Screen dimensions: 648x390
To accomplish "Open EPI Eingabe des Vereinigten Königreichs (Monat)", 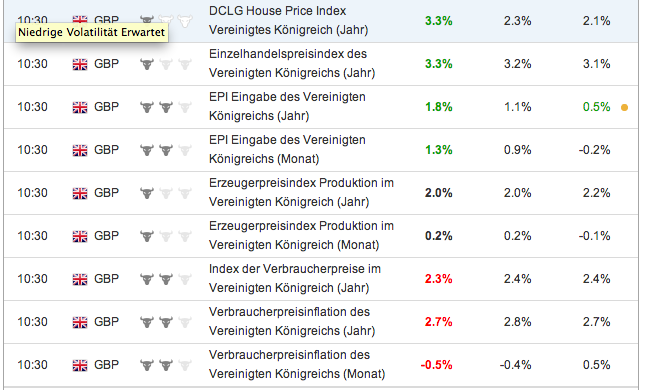I will [x=287, y=149].
